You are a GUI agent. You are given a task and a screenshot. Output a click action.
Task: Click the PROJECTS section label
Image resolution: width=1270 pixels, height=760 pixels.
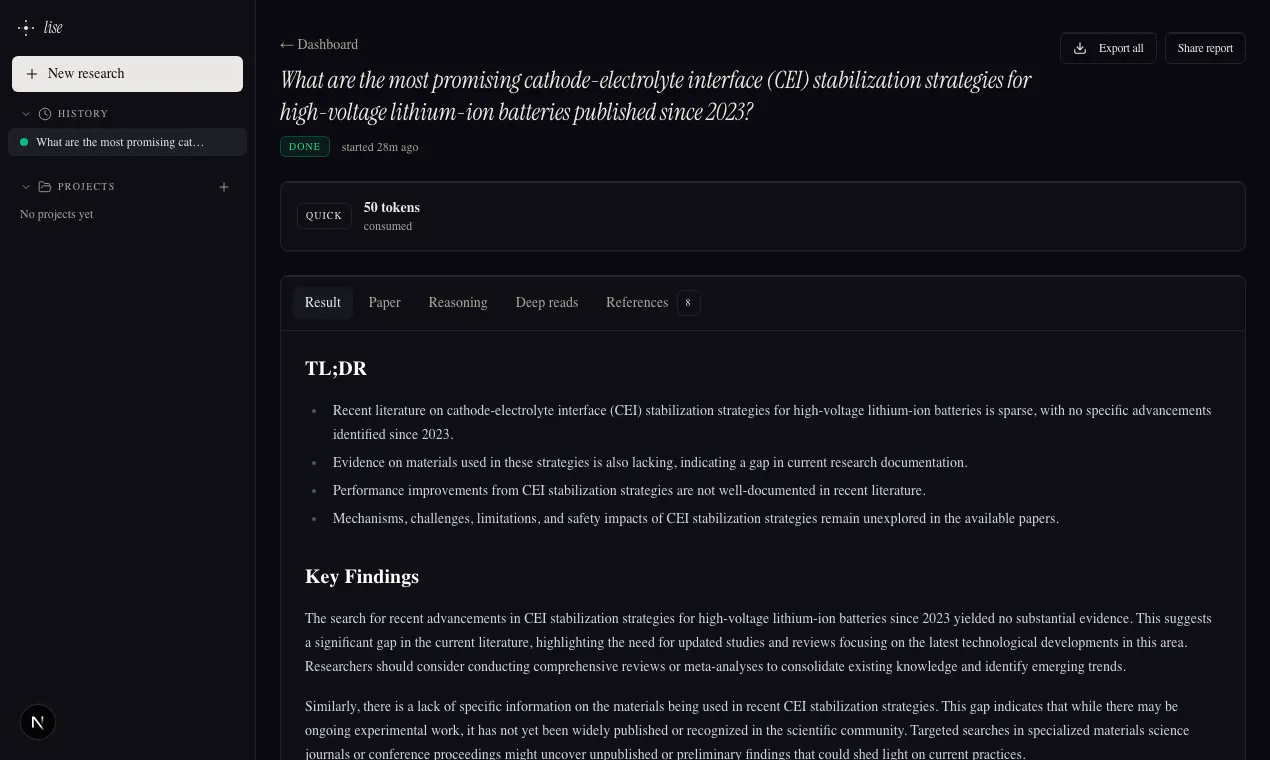(x=86, y=187)
